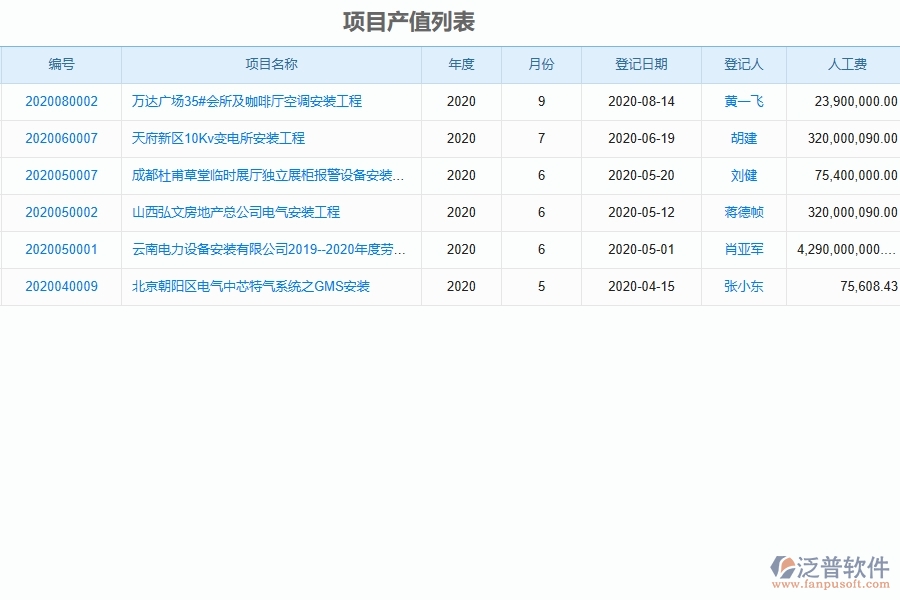The image size is (900, 600).
Task: Click registrant 蒋德帧
Action: click(742, 212)
